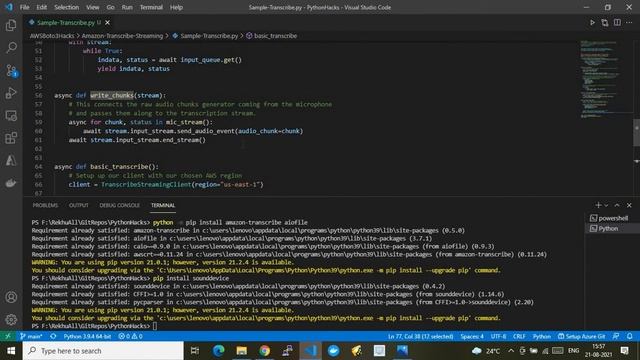Open the Extensions view
Screen dimensions: 640x360
point(11,138)
